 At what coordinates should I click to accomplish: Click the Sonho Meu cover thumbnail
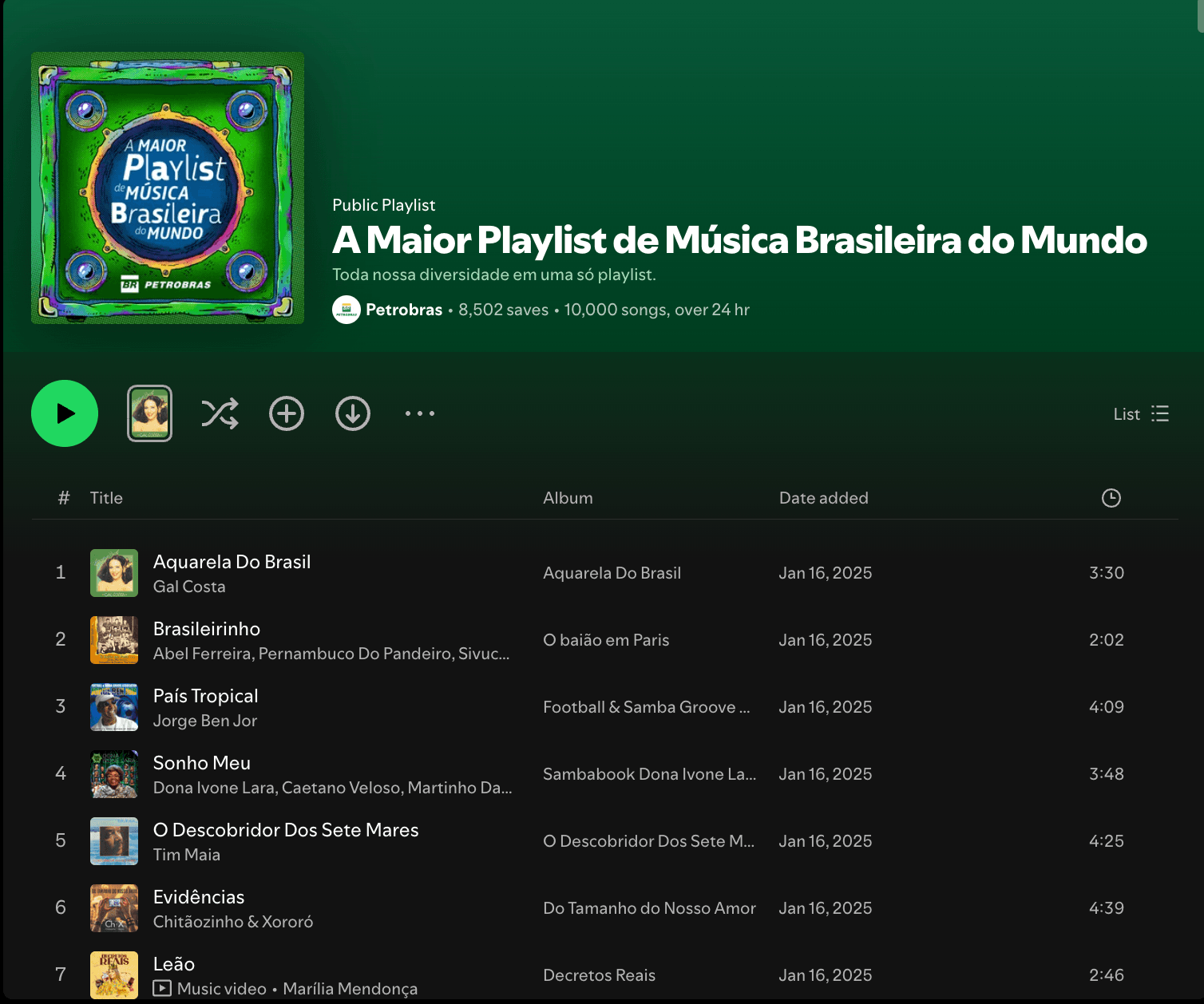coord(114,774)
